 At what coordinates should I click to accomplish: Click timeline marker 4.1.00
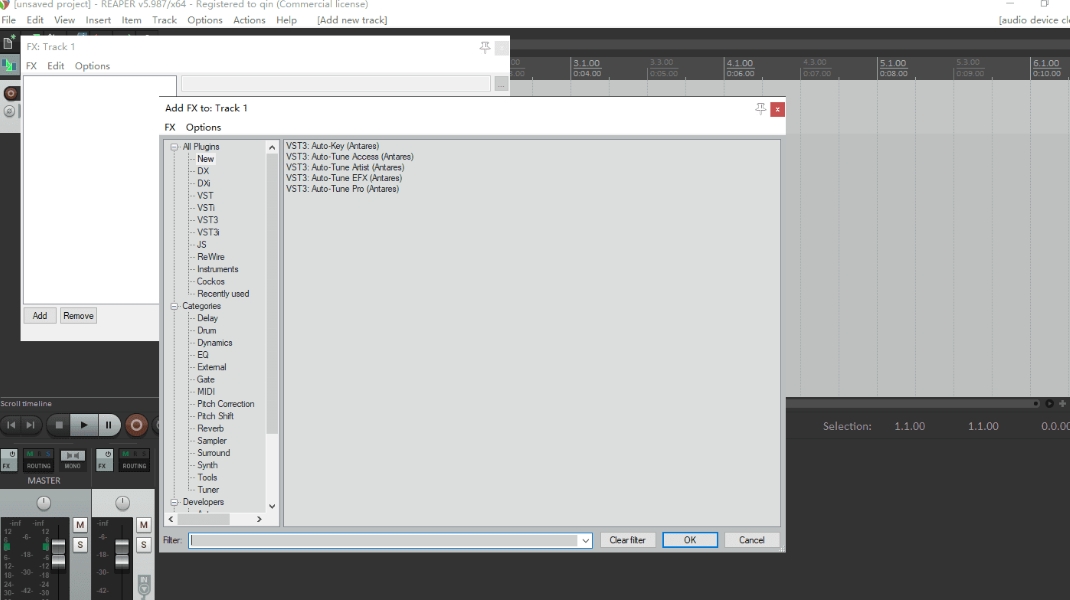(x=740, y=63)
